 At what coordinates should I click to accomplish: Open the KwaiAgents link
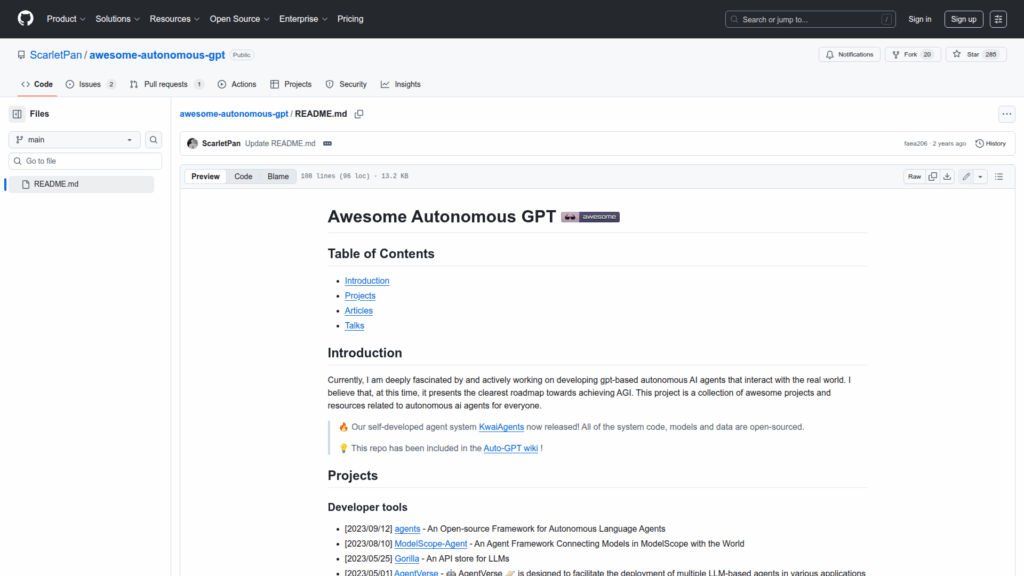tap(501, 427)
